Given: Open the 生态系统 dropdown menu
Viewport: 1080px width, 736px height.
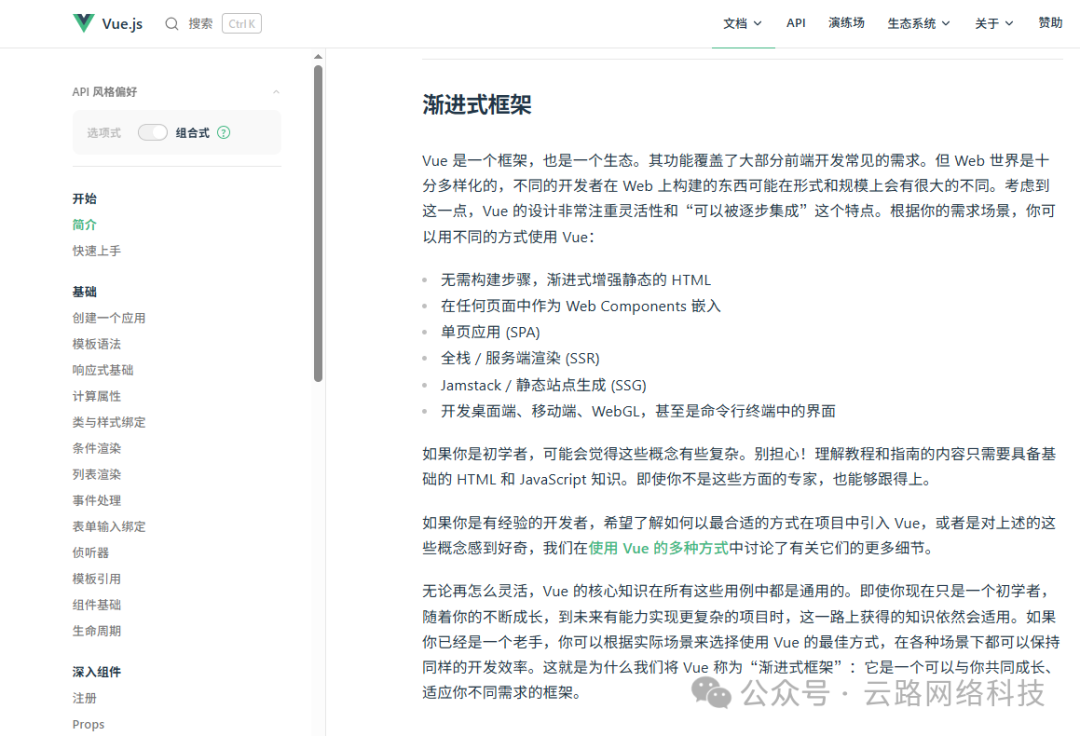Looking at the screenshot, I should pyautogui.click(x=919, y=23).
